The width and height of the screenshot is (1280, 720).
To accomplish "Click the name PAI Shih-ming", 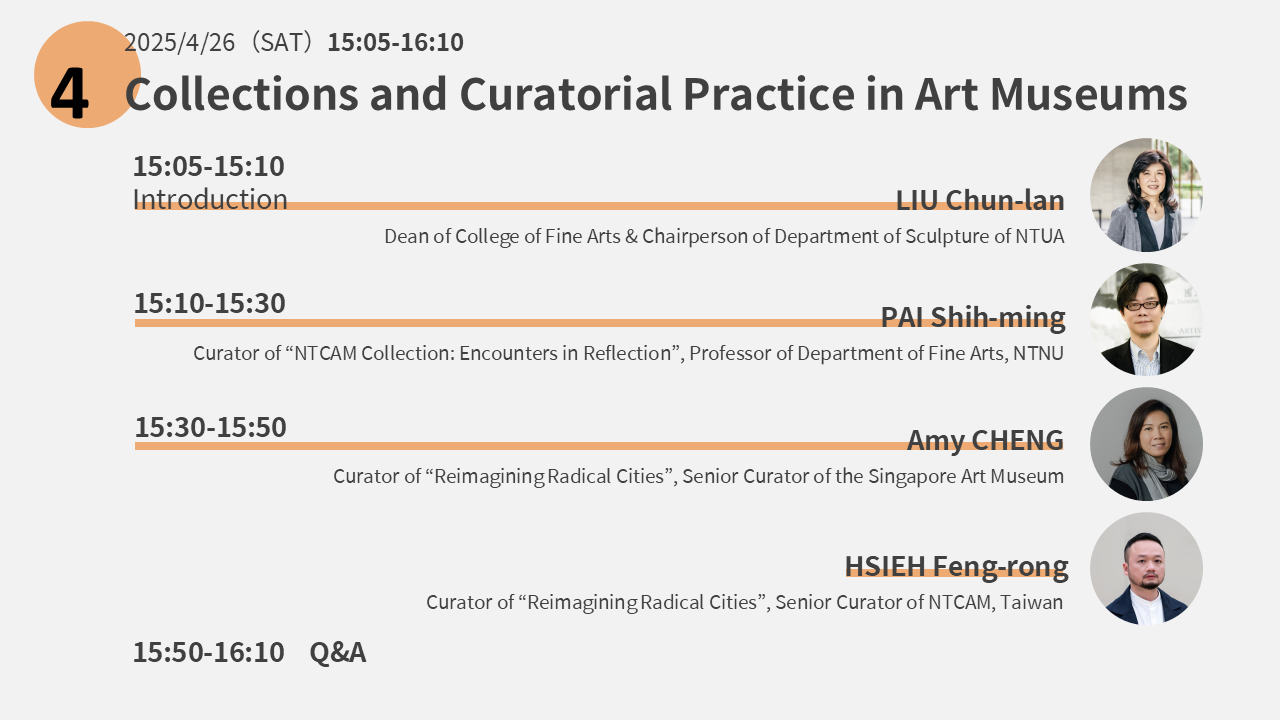I will 972,317.
